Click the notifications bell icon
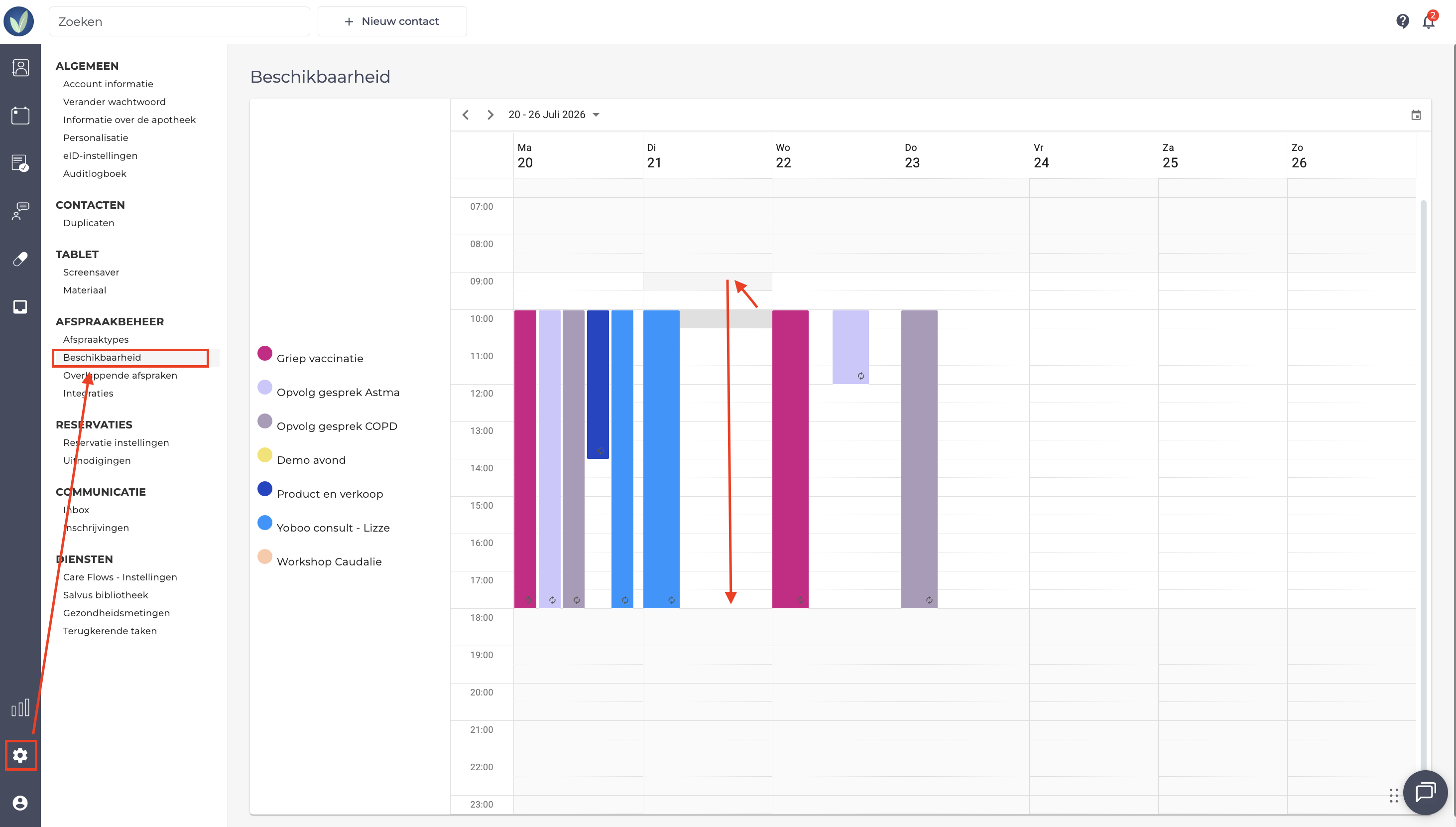This screenshot has width=1456, height=827. (1429, 21)
